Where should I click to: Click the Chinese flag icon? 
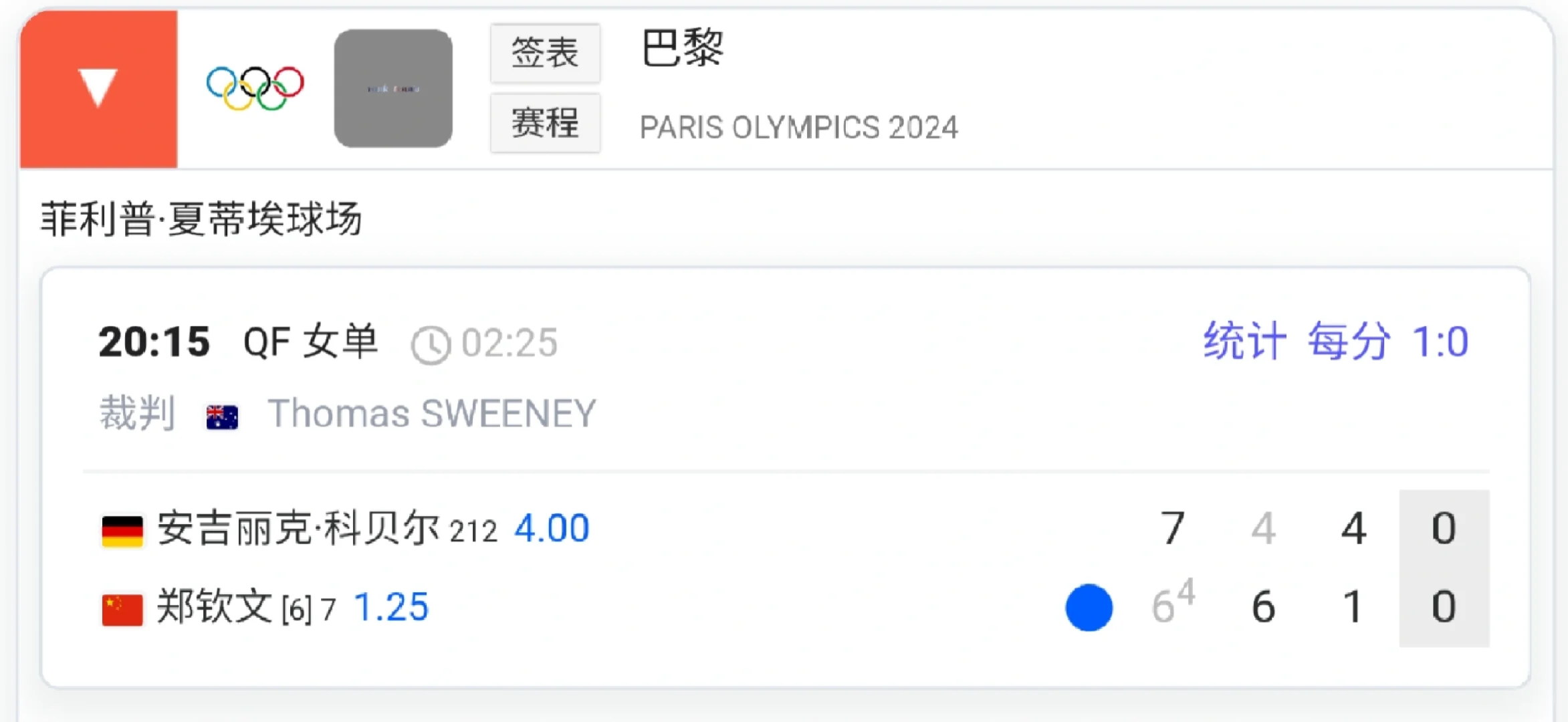point(122,610)
